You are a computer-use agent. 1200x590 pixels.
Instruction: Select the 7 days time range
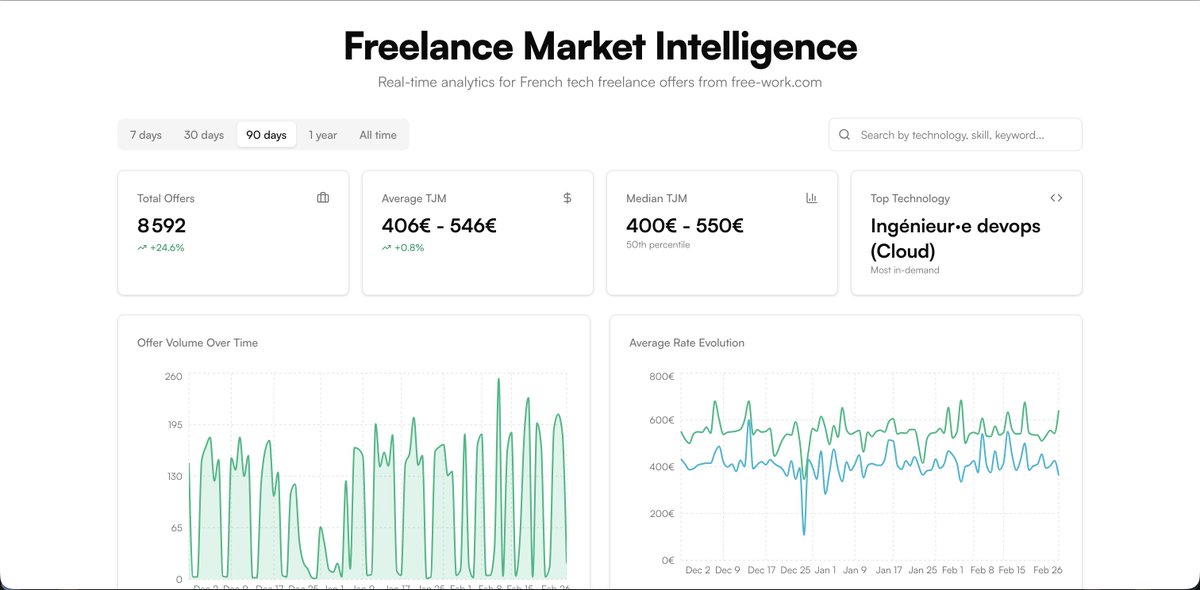(146, 135)
